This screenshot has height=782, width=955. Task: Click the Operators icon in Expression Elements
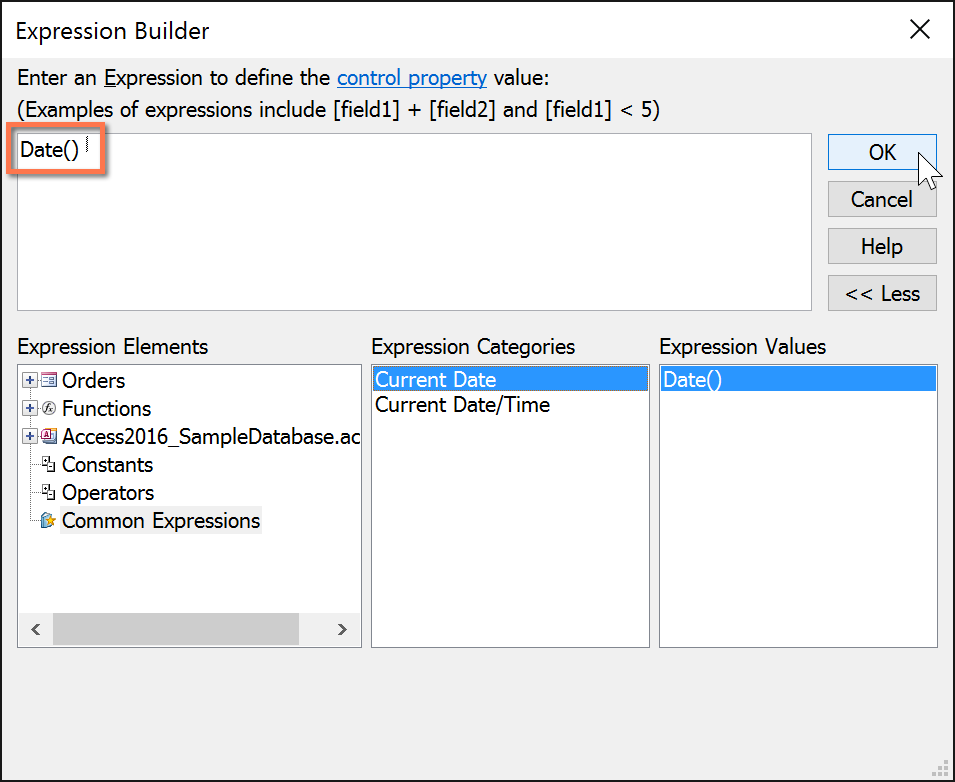(x=48, y=493)
